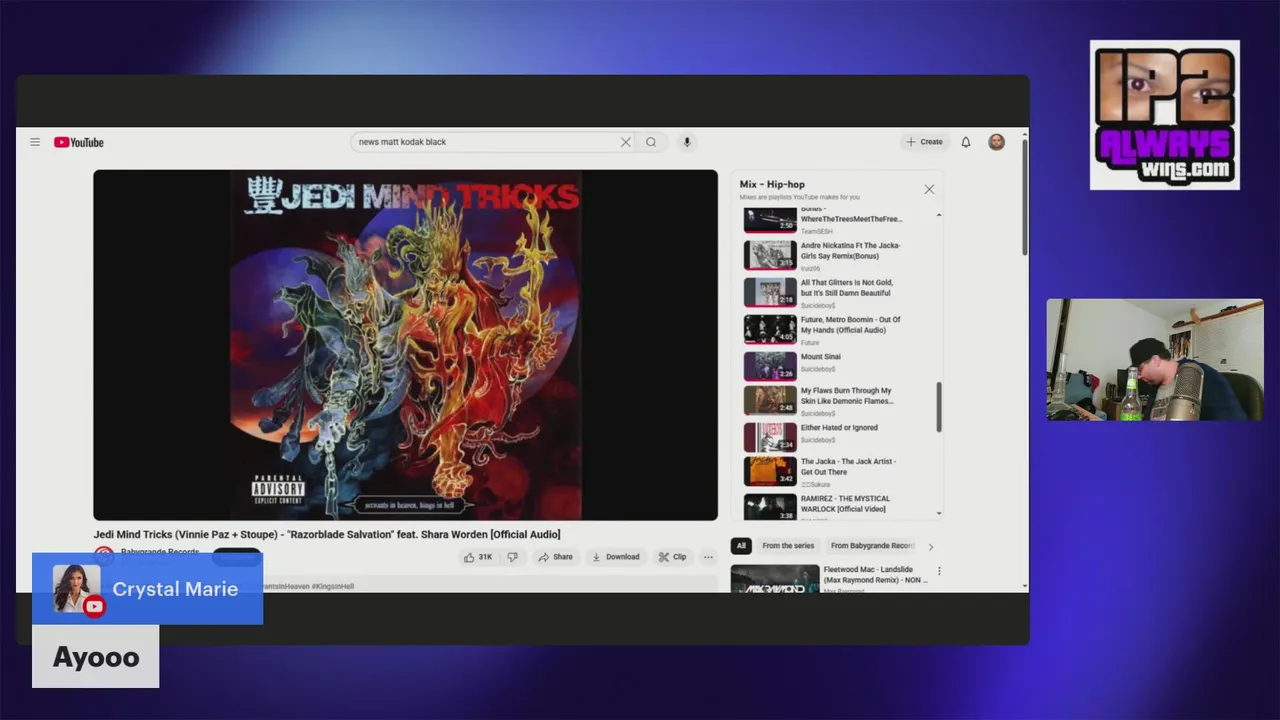Open options for Fleetwood Mac Landslide video
Screen dimensions: 1280x720
pyautogui.click(x=939, y=571)
